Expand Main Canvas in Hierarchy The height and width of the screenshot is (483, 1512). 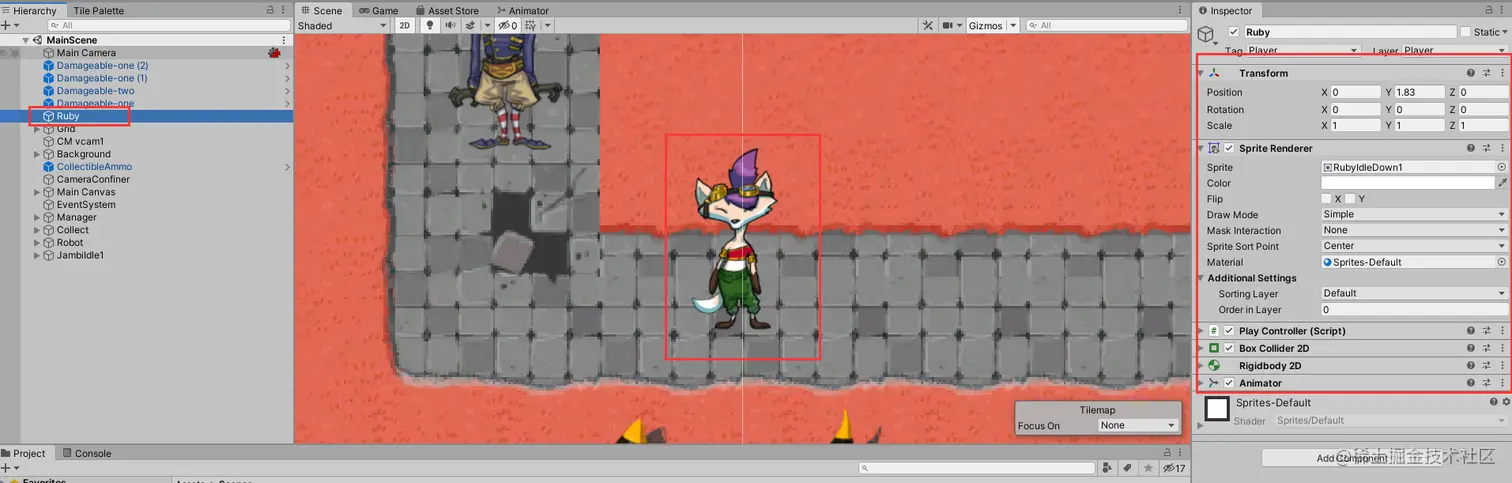point(37,192)
